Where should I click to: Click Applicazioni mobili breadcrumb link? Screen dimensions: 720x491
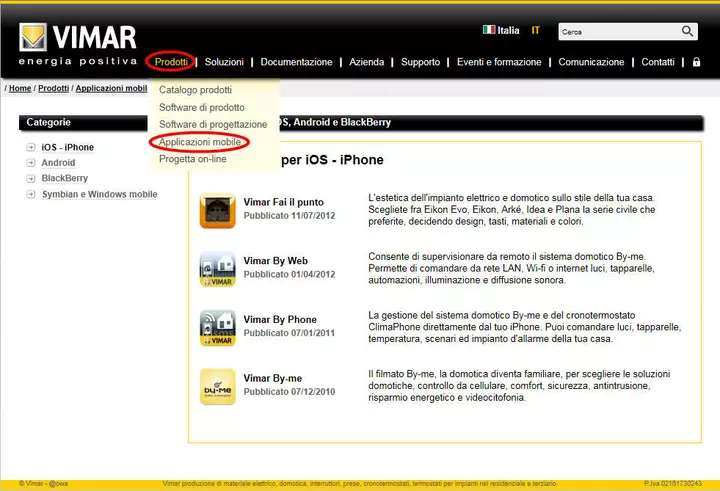point(111,88)
